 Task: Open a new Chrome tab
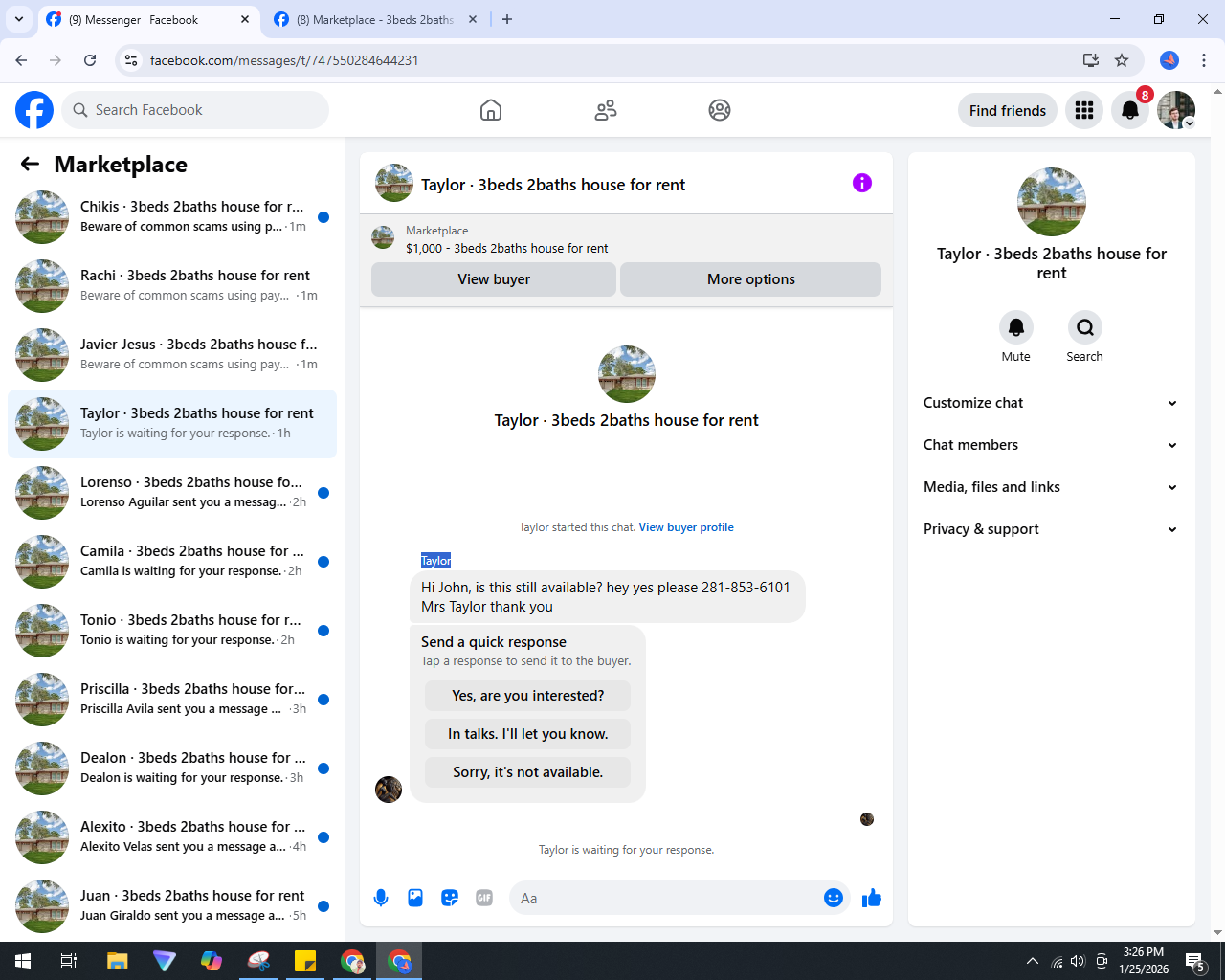tap(507, 19)
